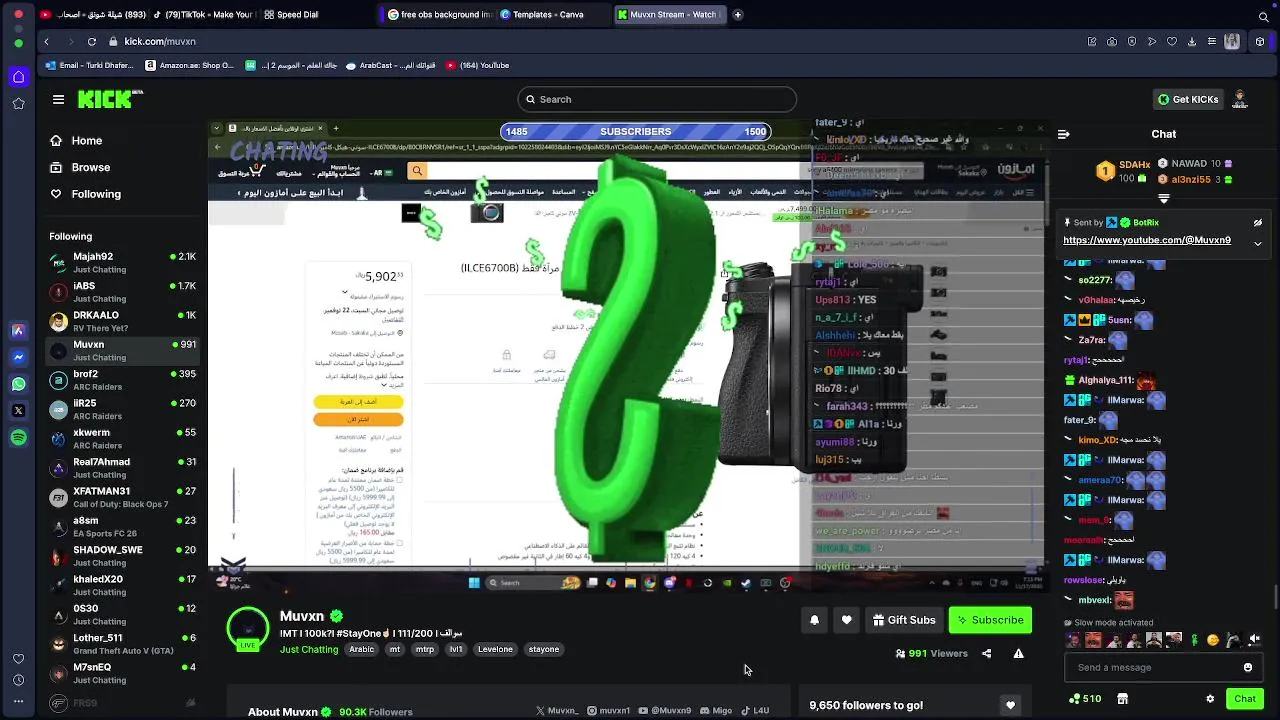Open Messenger in browser sidebar

click(x=18, y=357)
